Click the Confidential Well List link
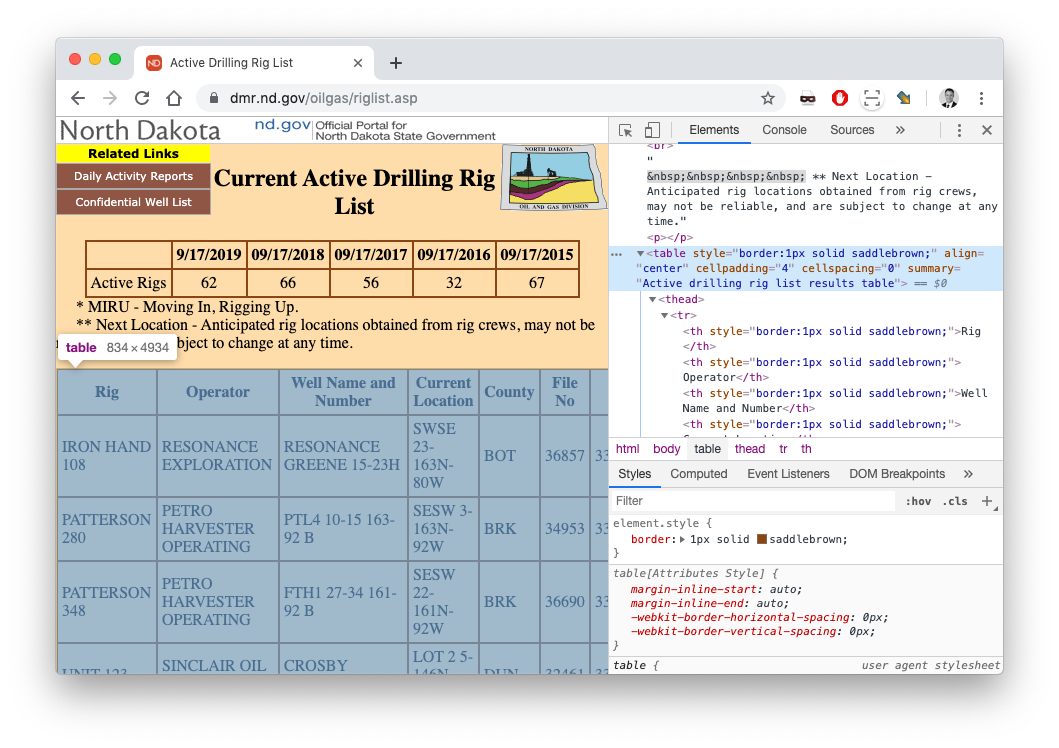 (x=133, y=201)
